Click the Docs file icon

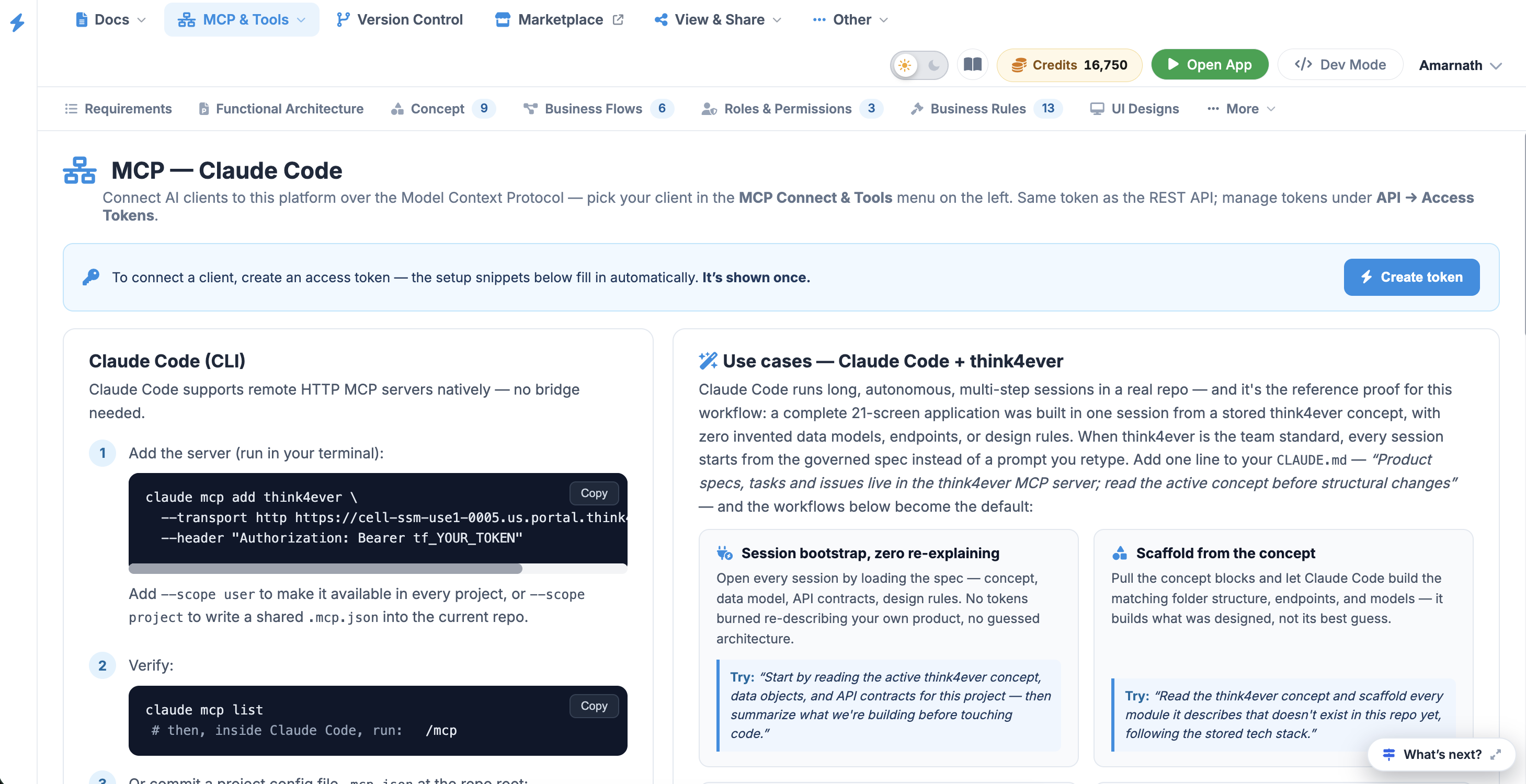[82, 19]
